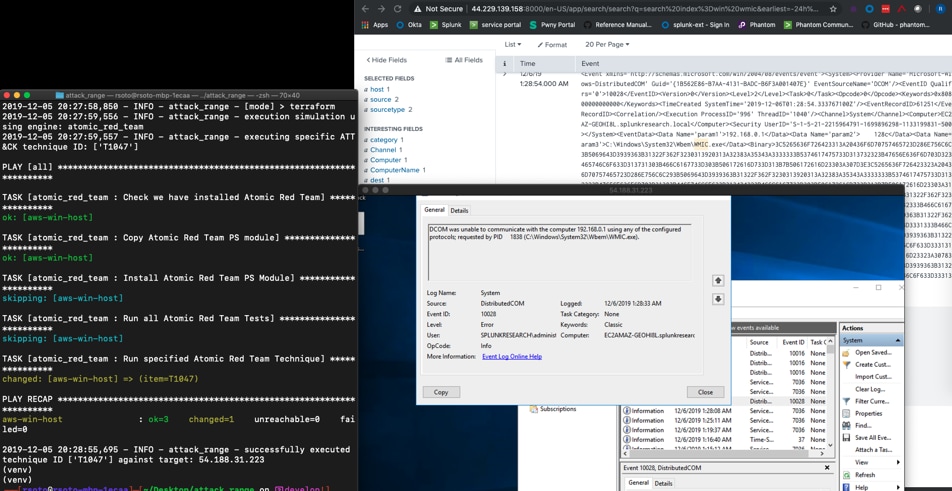The height and width of the screenshot is (491, 952).
Task: Click the Time column header
Action: point(528,63)
